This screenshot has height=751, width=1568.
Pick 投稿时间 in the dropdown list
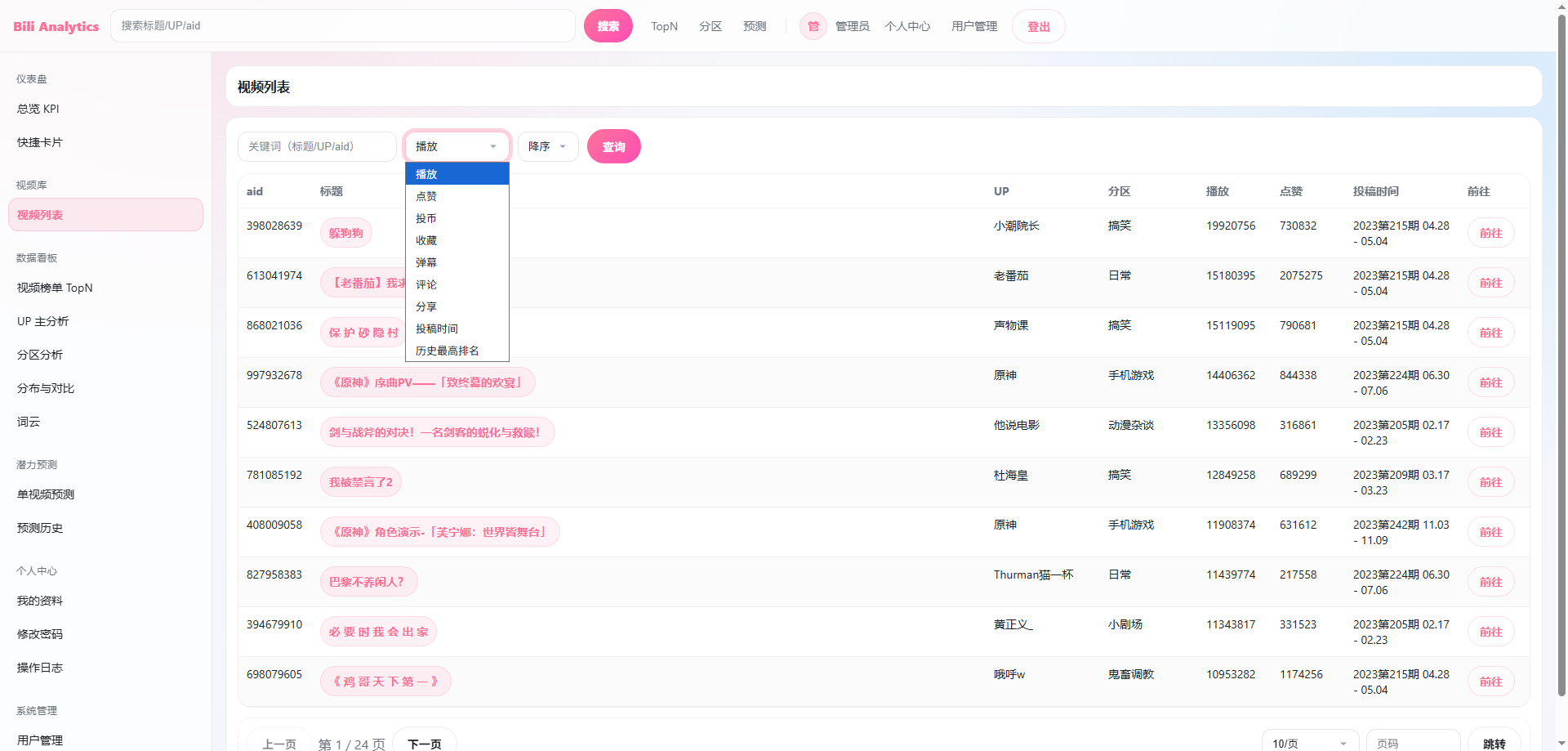(x=437, y=329)
